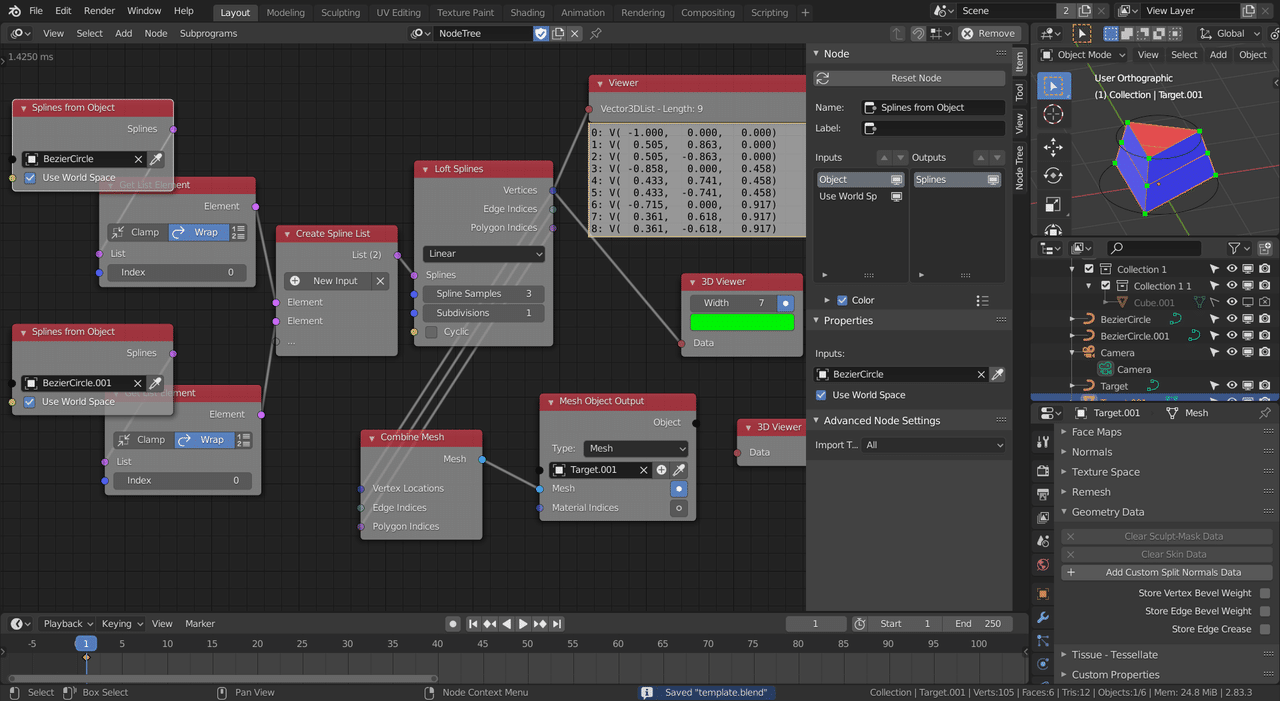Click the Reset Node button
Image resolution: width=1280 pixels, height=701 pixels.
[x=915, y=78]
